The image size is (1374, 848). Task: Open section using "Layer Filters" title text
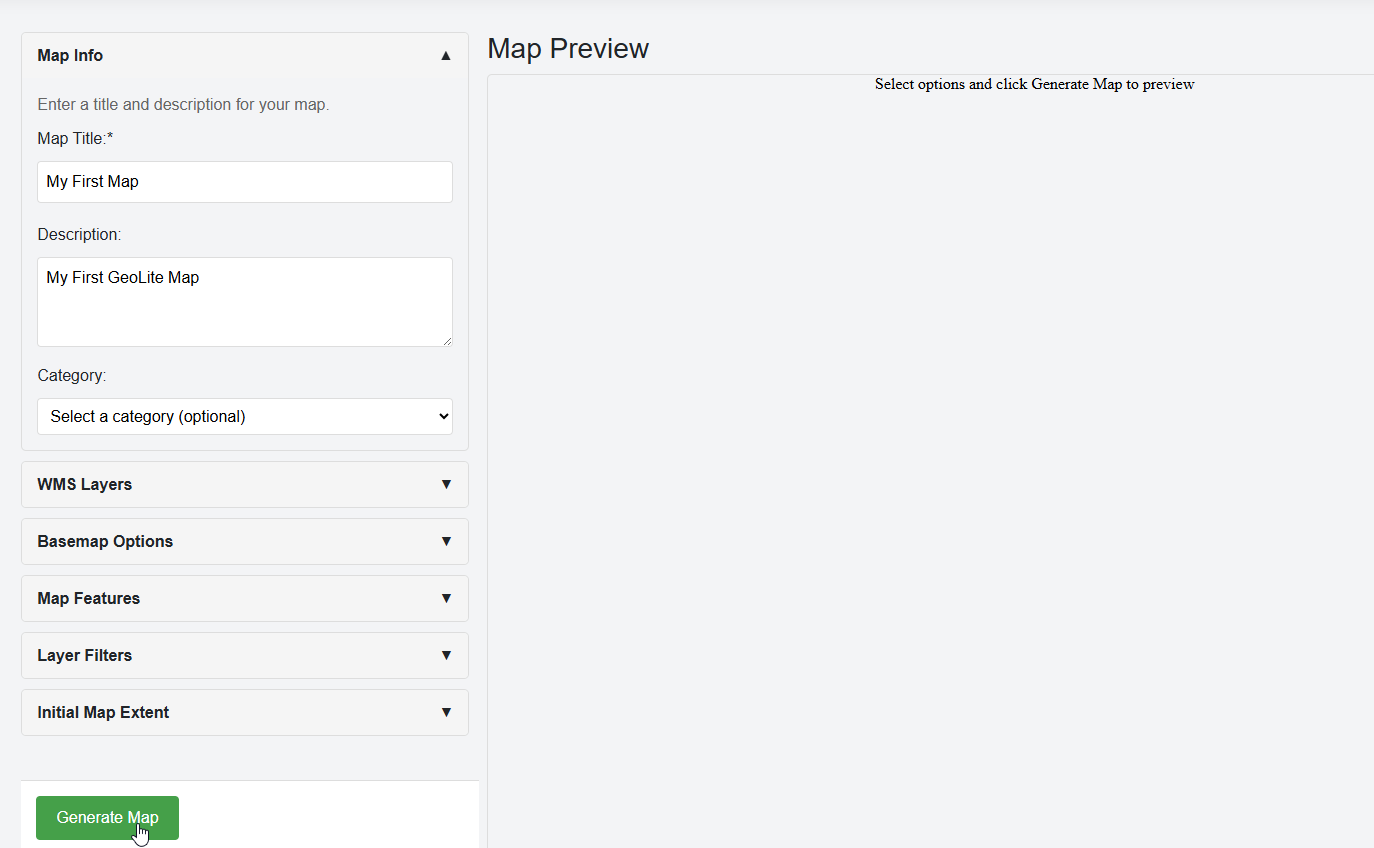click(85, 655)
